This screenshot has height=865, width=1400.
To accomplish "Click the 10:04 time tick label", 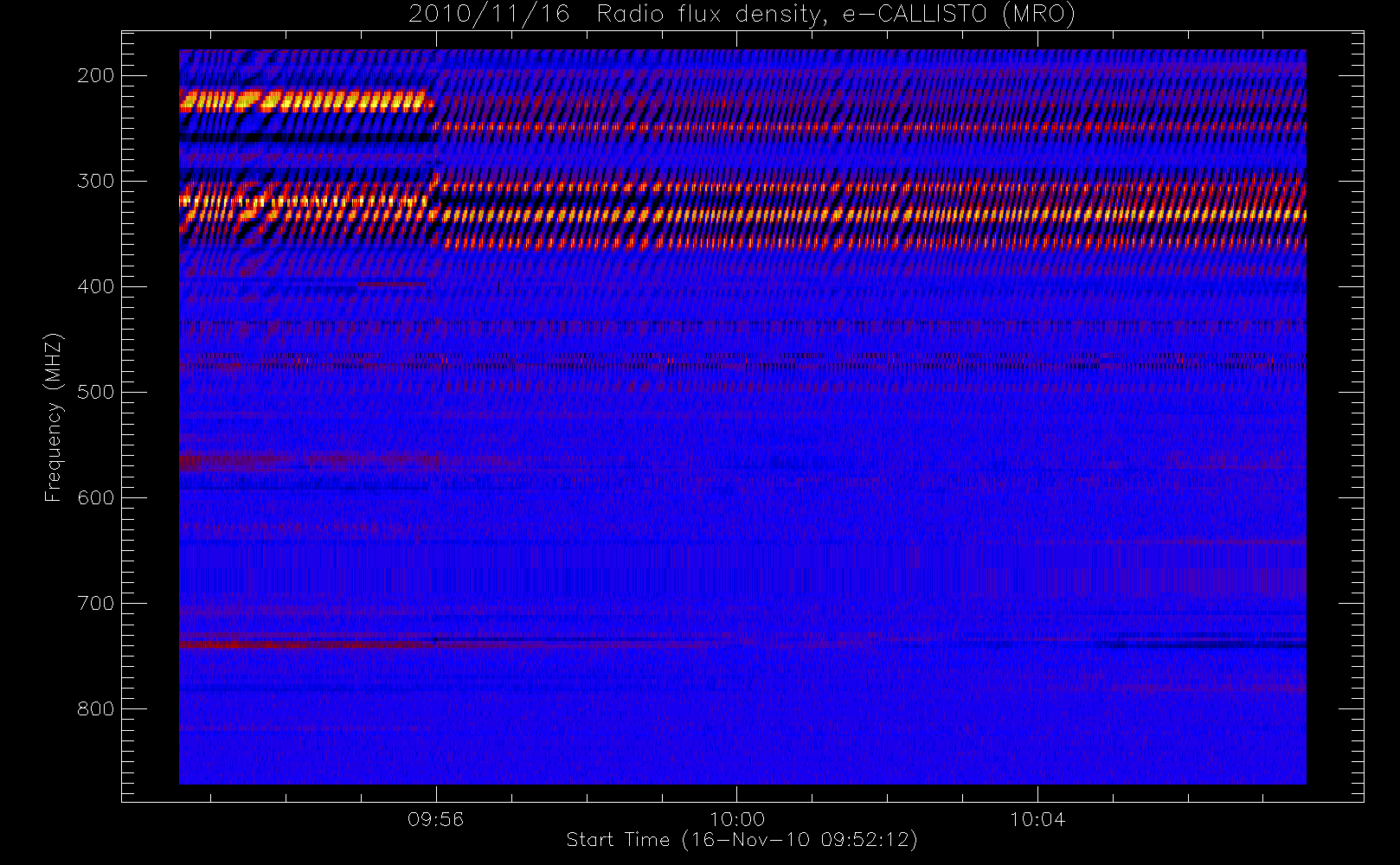I will [1037, 819].
